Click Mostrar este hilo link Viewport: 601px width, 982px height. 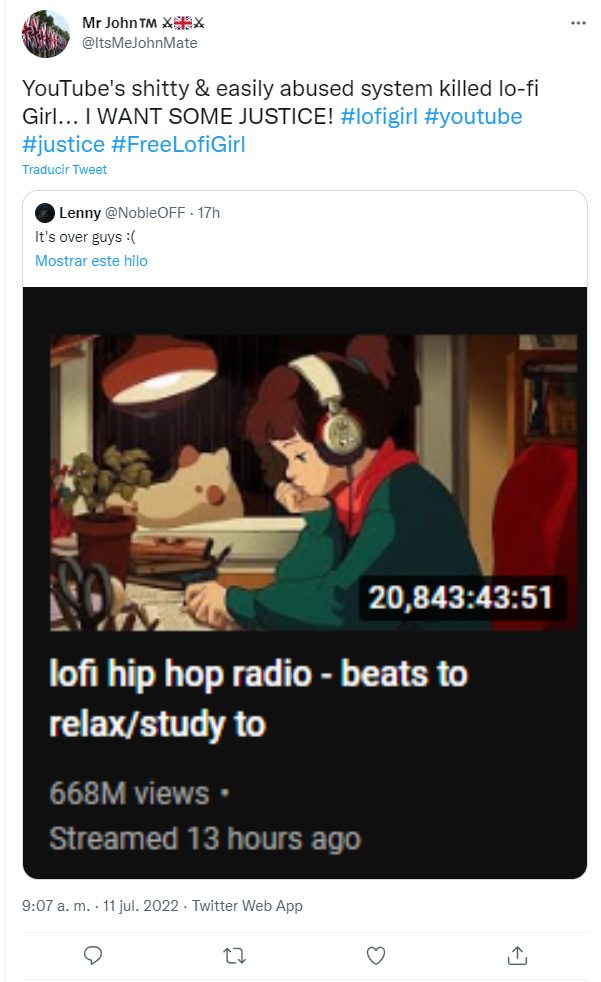(x=91, y=261)
